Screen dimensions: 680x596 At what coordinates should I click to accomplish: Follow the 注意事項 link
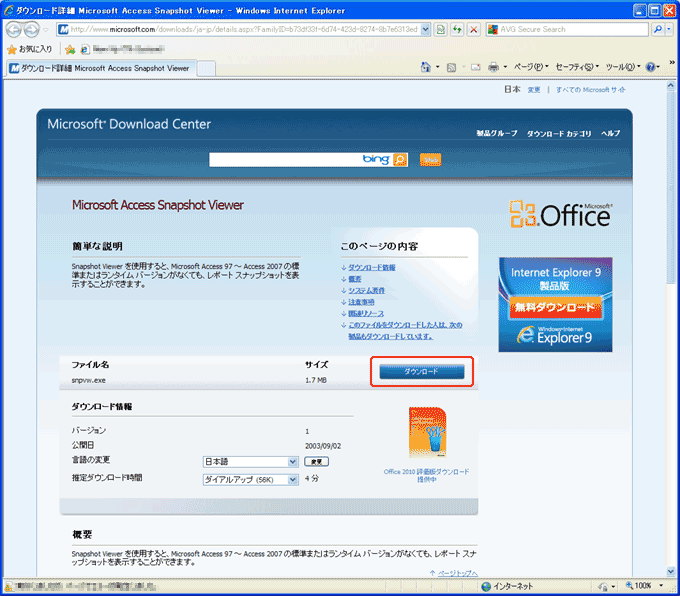click(x=361, y=302)
